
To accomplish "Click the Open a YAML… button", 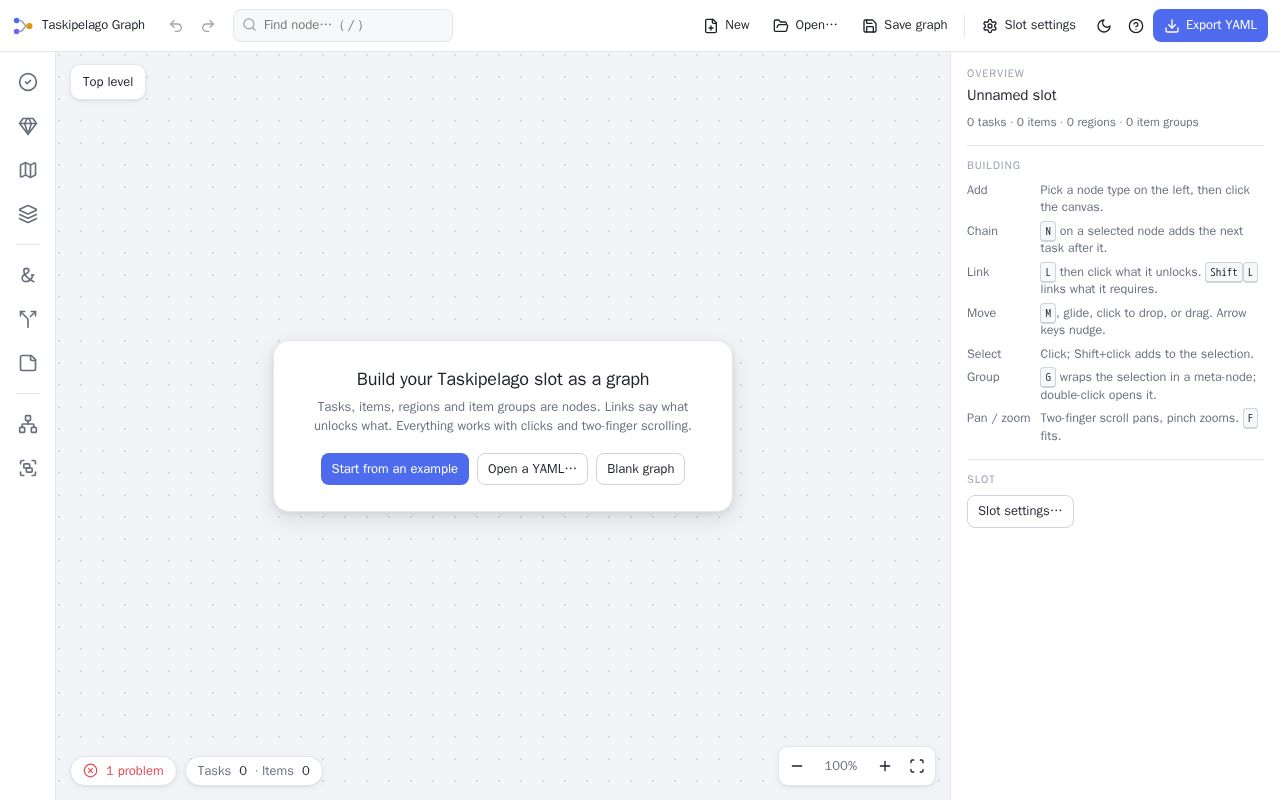I will pyautogui.click(x=532, y=469).
